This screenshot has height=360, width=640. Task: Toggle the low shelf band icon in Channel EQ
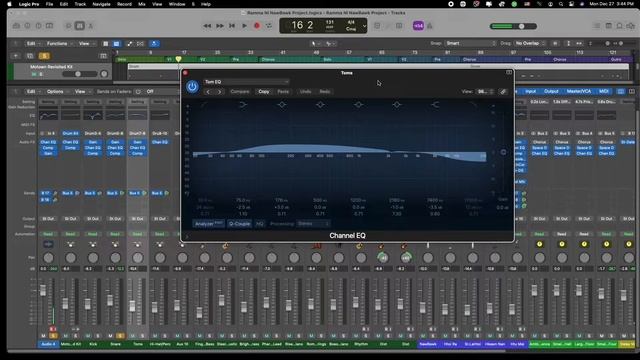(243, 105)
